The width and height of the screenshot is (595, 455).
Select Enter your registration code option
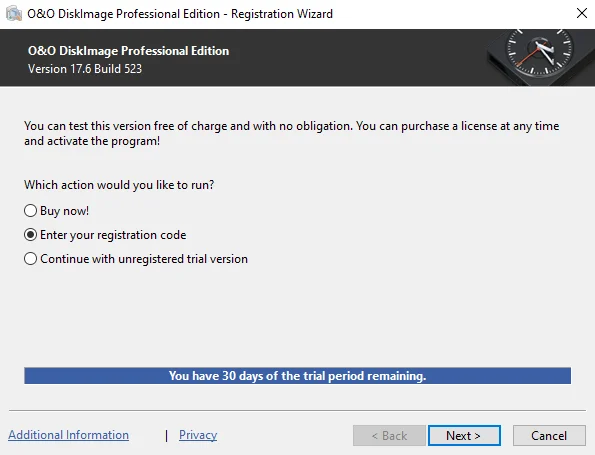(30, 235)
